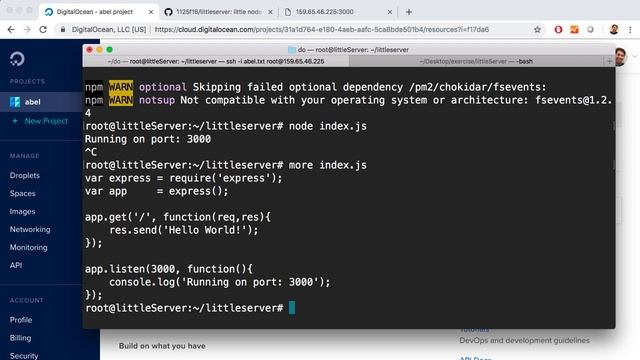The height and width of the screenshot is (360, 640).
Task: Select the ssh root@159.65.46.225 terminal tab
Action: (216, 61)
